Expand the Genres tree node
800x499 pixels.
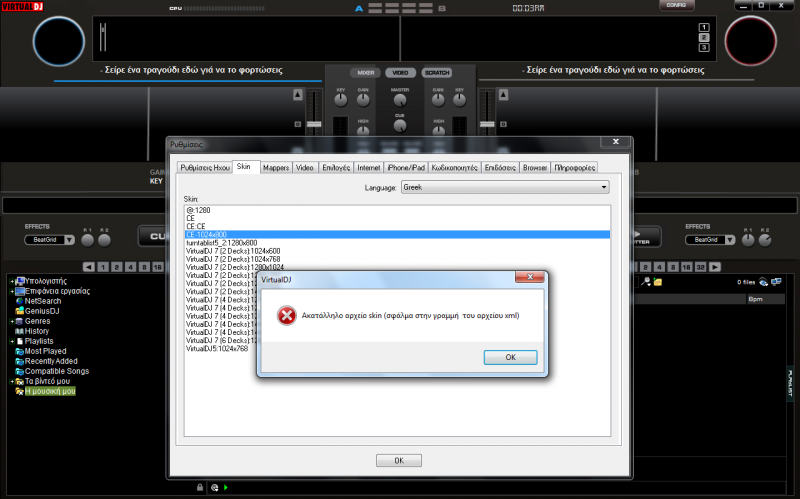pyautogui.click(x=12, y=321)
